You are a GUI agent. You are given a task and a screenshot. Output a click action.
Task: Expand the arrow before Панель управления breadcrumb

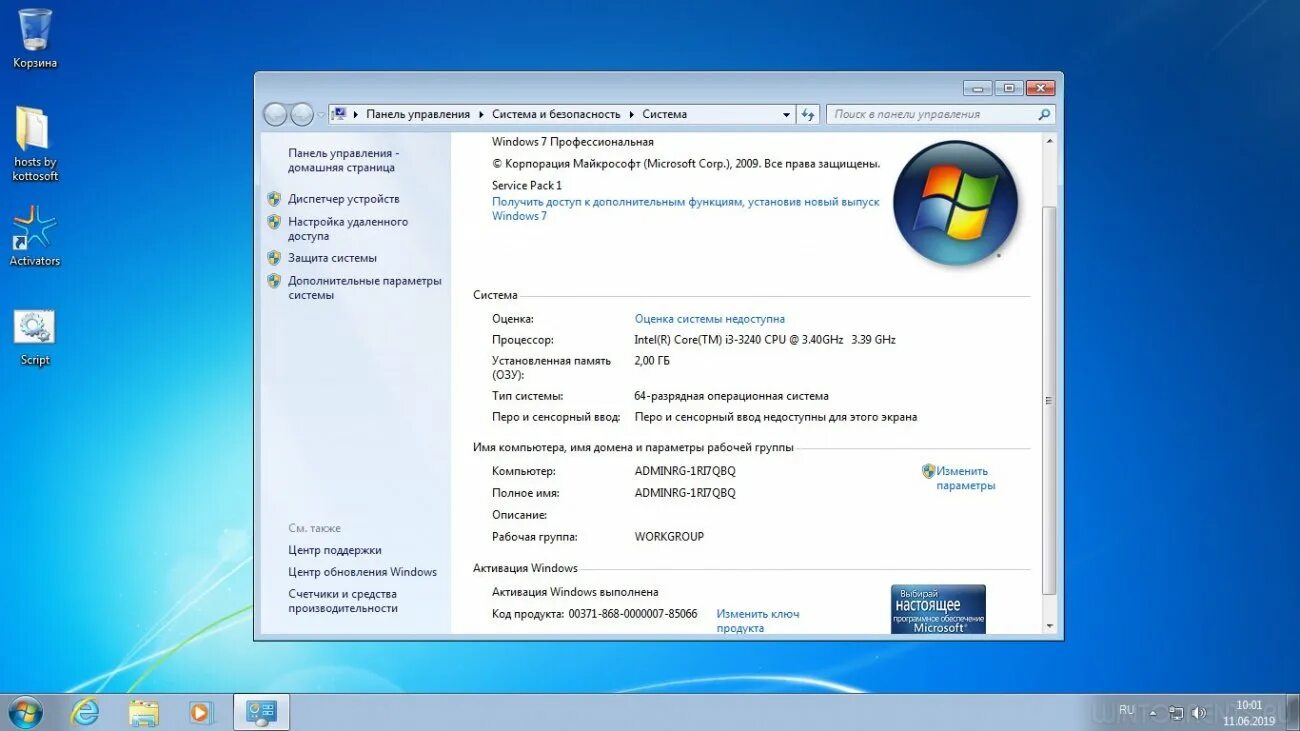pos(356,114)
